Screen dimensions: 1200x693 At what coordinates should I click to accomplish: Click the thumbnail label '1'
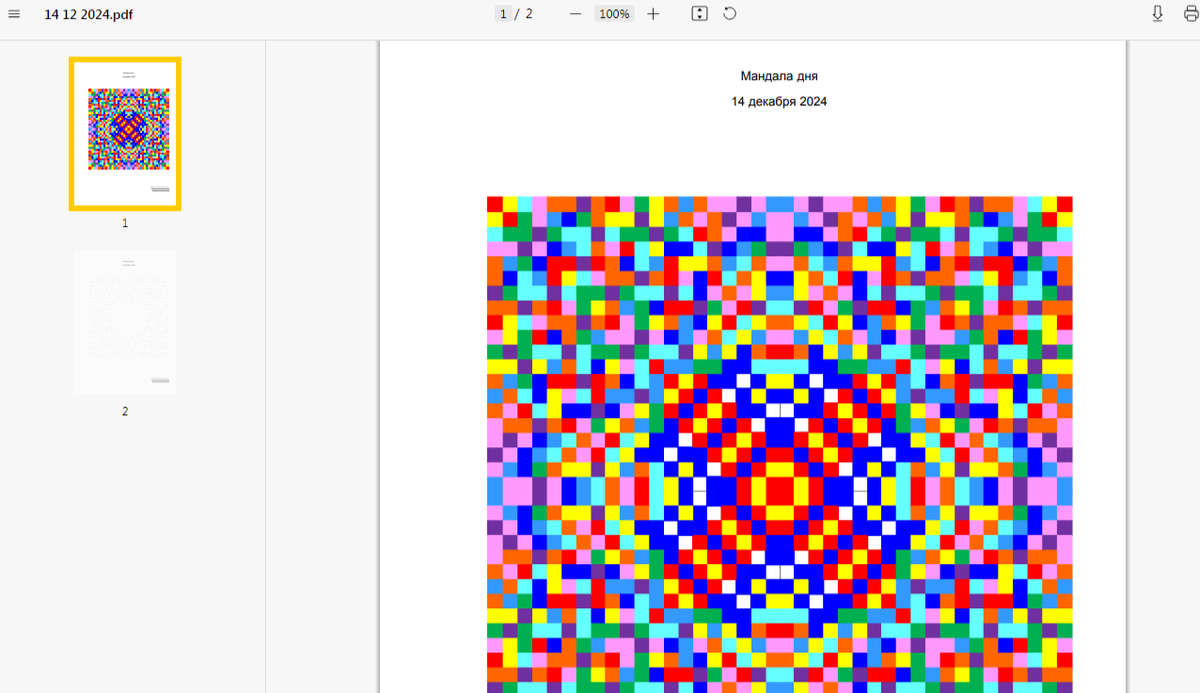pos(125,223)
